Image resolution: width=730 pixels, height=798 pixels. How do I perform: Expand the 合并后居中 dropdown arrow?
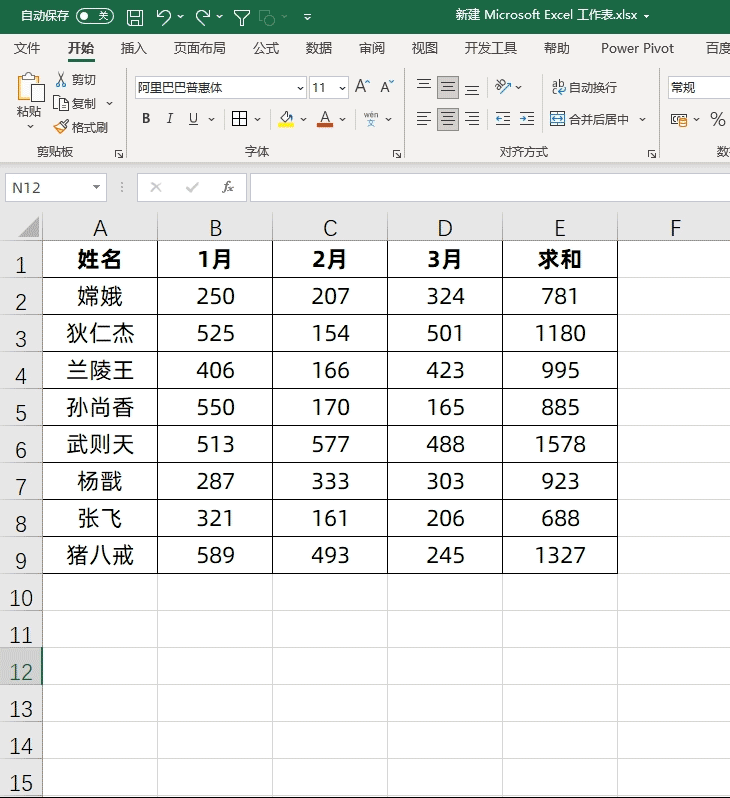coord(642,120)
